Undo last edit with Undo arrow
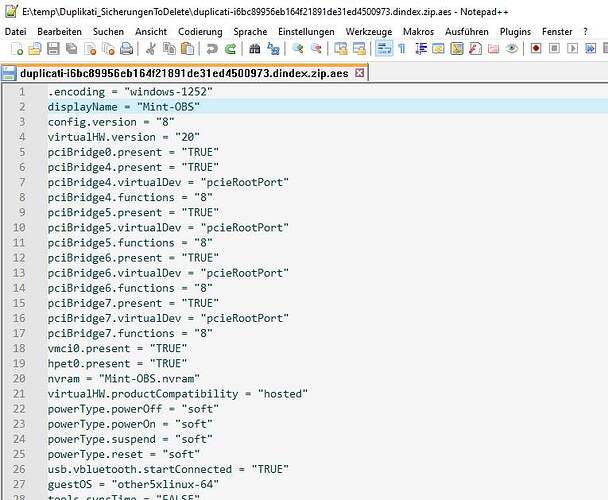The image size is (608, 500). (x=212, y=49)
